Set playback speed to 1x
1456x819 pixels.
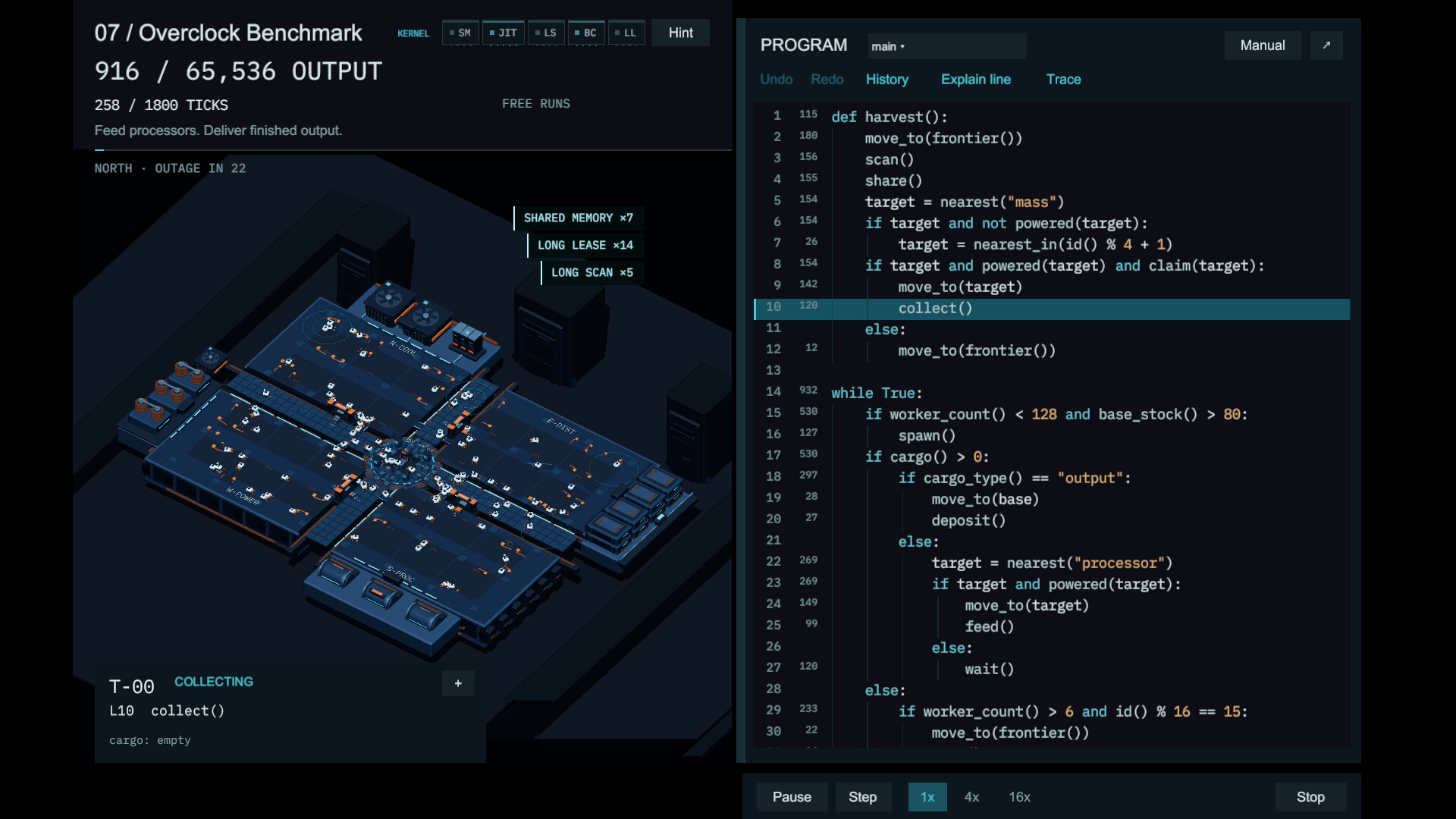pos(927,797)
